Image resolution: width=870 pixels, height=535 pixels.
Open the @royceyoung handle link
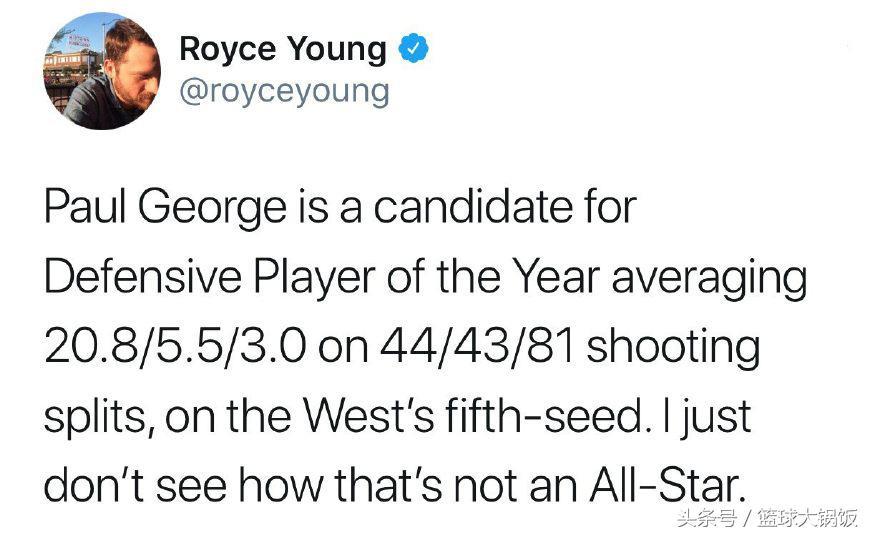[284, 92]
